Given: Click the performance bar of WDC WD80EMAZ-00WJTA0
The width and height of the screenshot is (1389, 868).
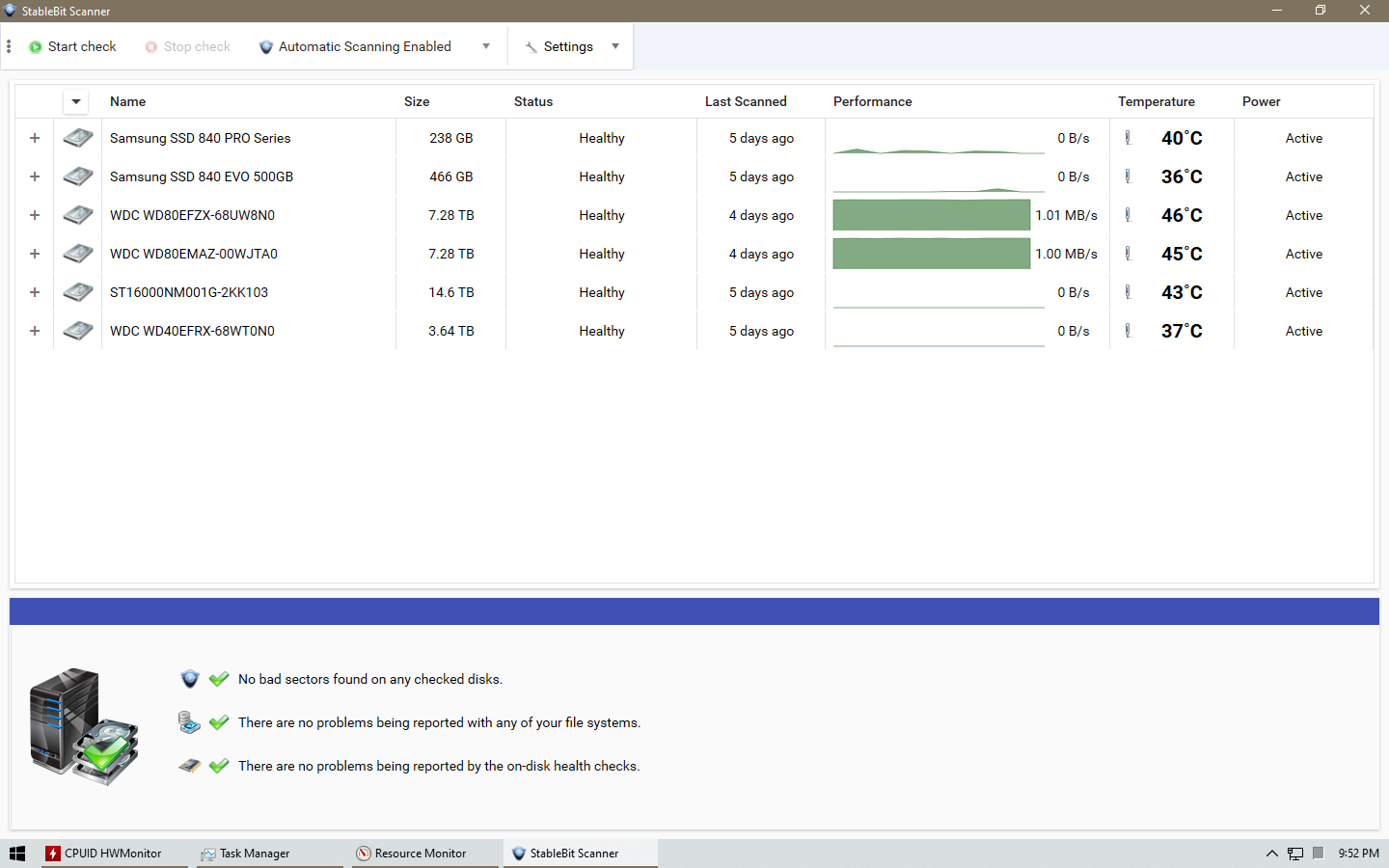Looking at the screenshot, I should tap(931, 254).
